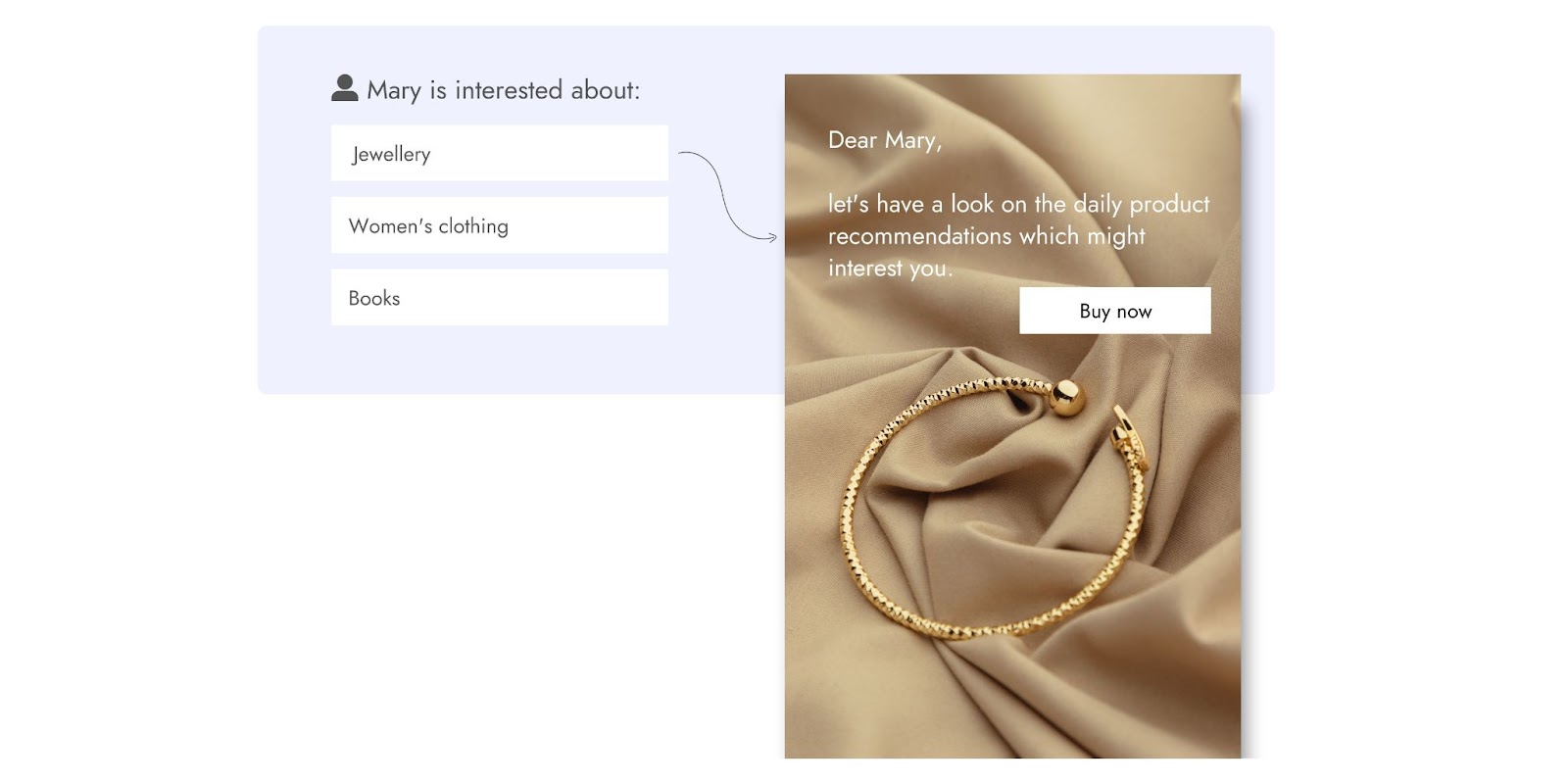1568x784 pixels.
Task: Click the arrowhead near the email card
Action: tap(772, 237)
